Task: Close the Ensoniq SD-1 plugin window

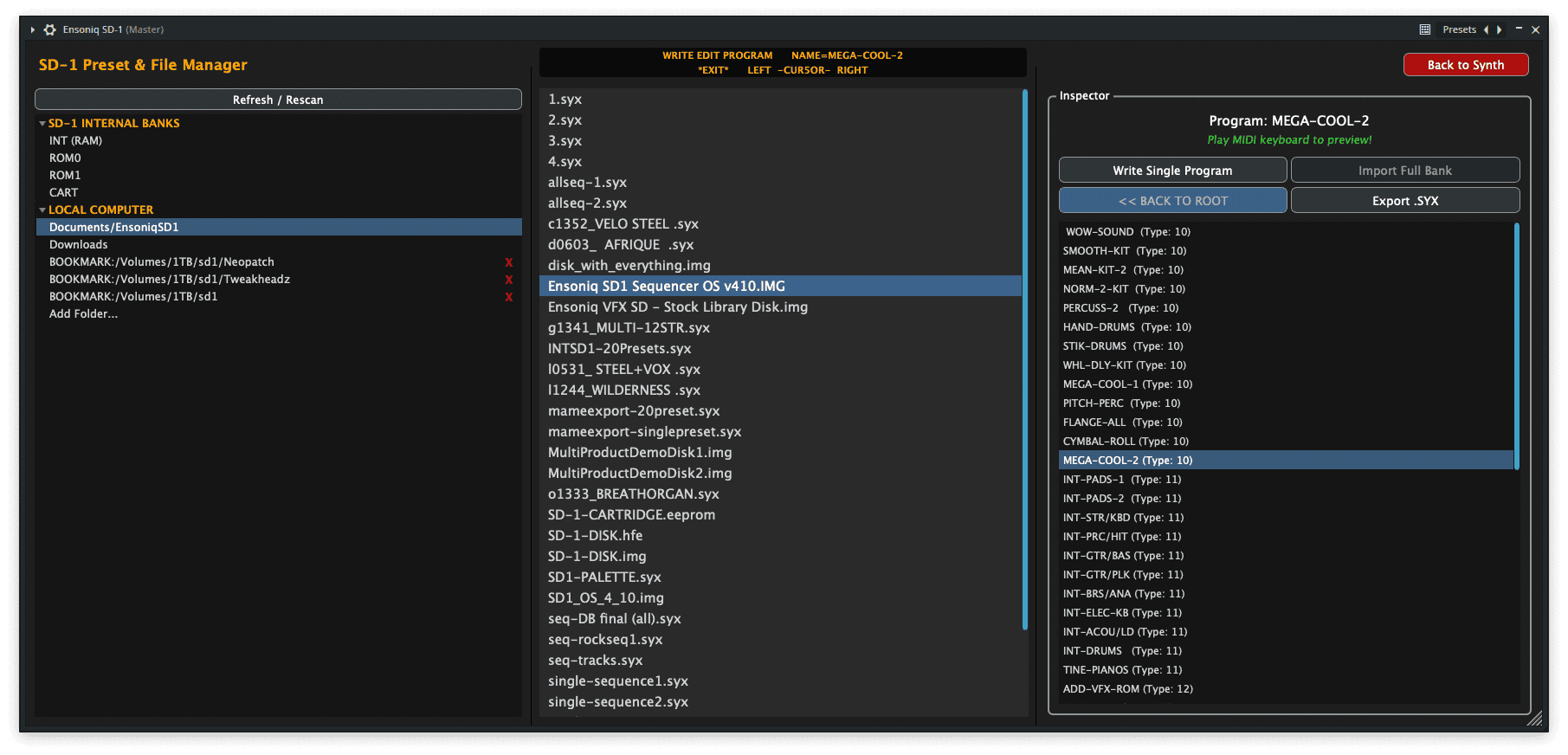Action: click(x=1535, y=29)
